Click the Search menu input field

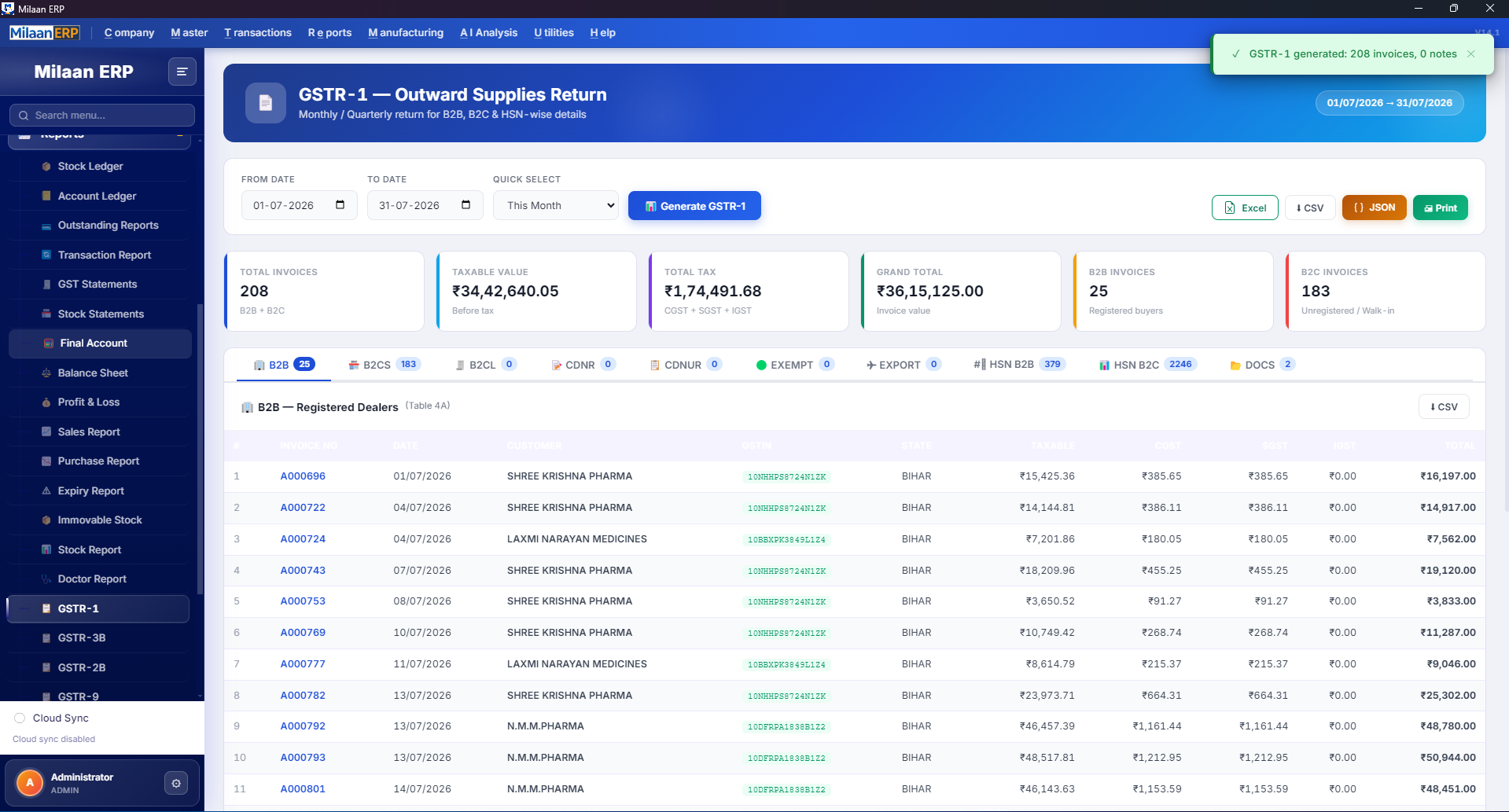(101, 115)
